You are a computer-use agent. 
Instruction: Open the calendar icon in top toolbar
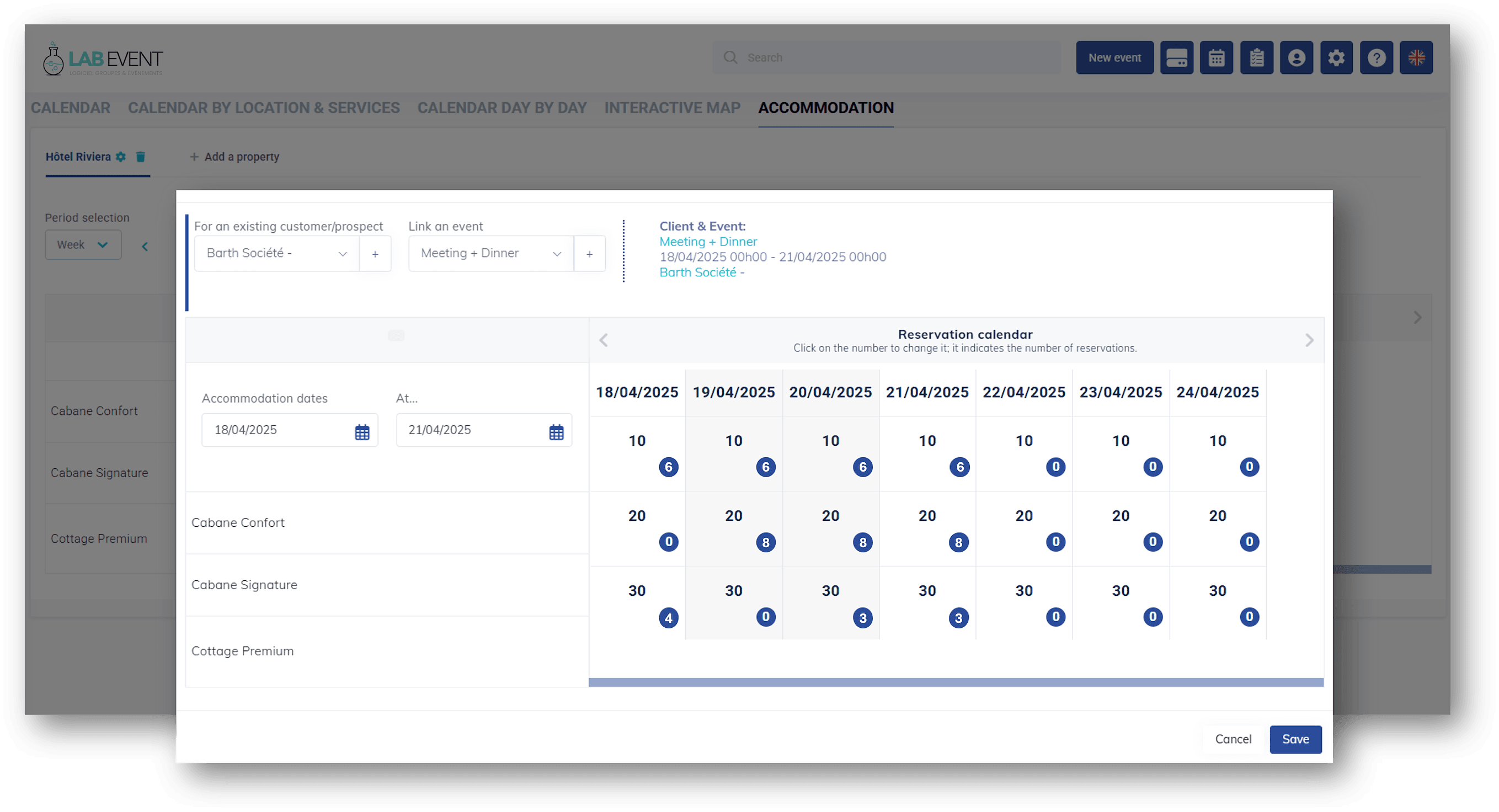pos(1216,57)
